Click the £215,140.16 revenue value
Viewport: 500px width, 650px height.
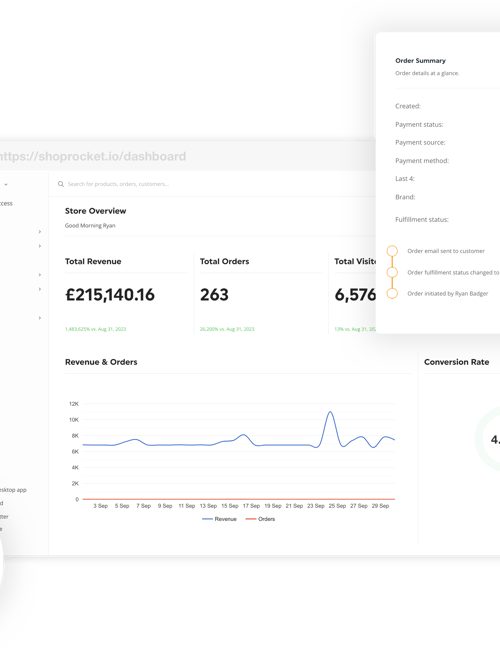pos(110,295)
